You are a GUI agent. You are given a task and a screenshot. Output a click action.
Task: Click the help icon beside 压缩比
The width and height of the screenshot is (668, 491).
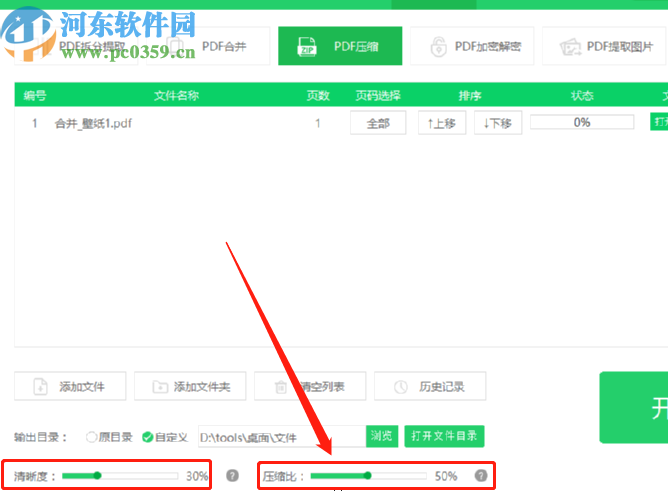[481, 476]
